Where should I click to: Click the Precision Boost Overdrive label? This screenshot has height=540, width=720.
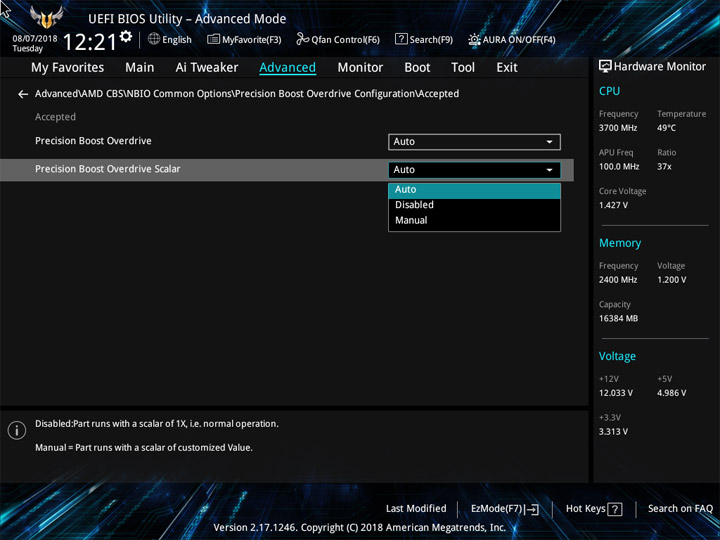[x=93, y=141]
